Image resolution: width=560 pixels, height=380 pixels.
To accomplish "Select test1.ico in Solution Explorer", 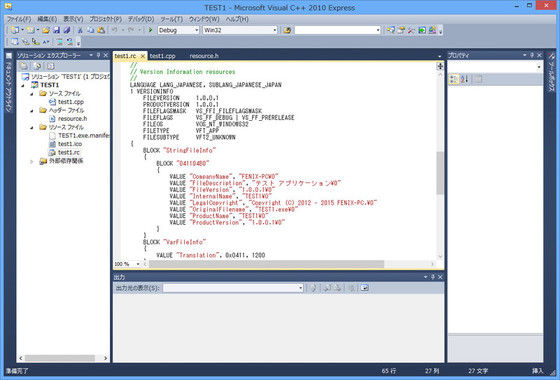I will point(70,144).
